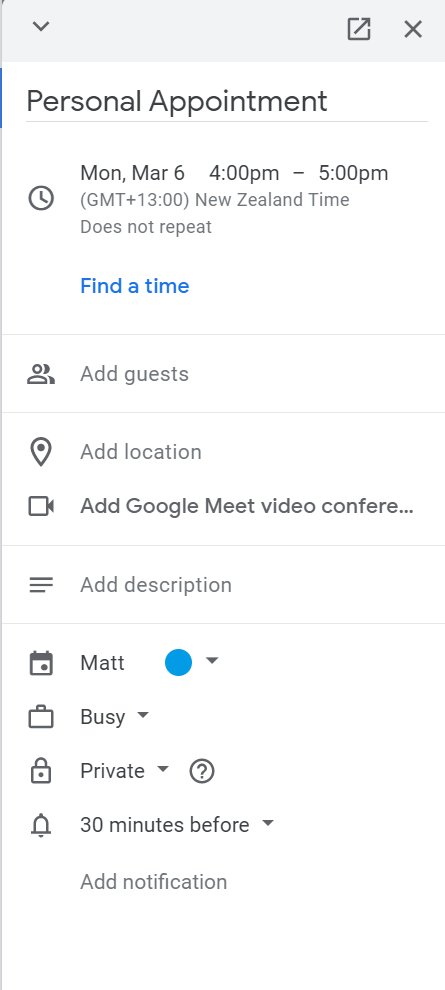Click the location pin icon
445x990 pixels.
[x=41, y=452]
